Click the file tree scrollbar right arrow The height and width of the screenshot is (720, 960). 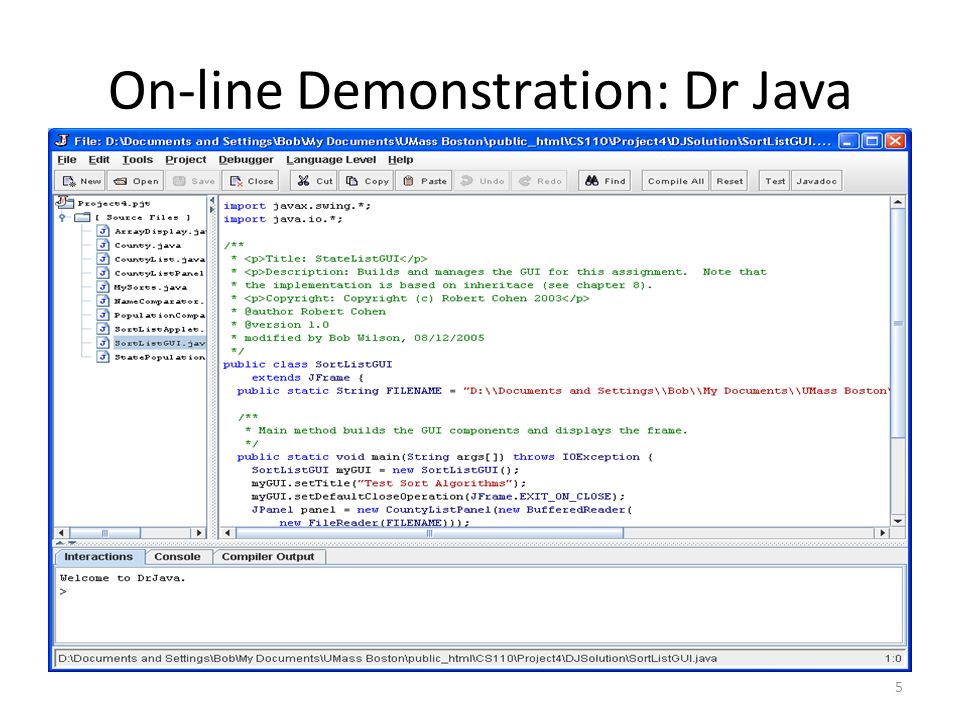tap(199, 533)
